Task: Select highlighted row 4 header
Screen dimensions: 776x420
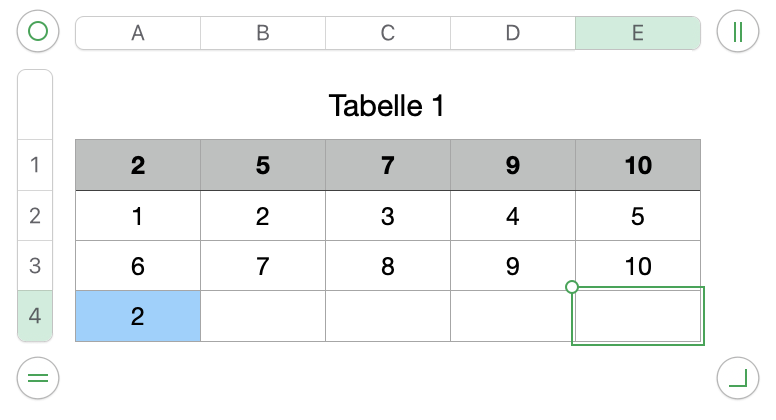Action: coord(35,316)
